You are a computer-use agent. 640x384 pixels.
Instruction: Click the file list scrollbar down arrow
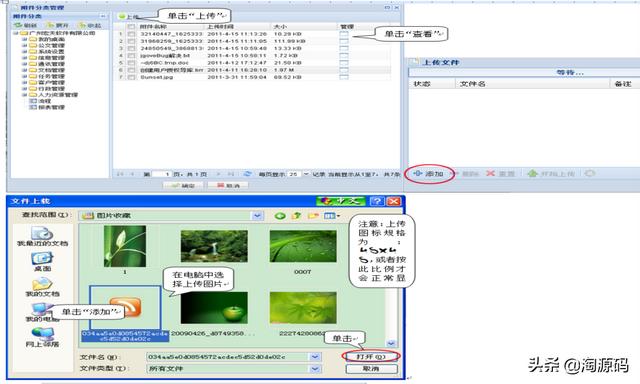click(391, 343)
